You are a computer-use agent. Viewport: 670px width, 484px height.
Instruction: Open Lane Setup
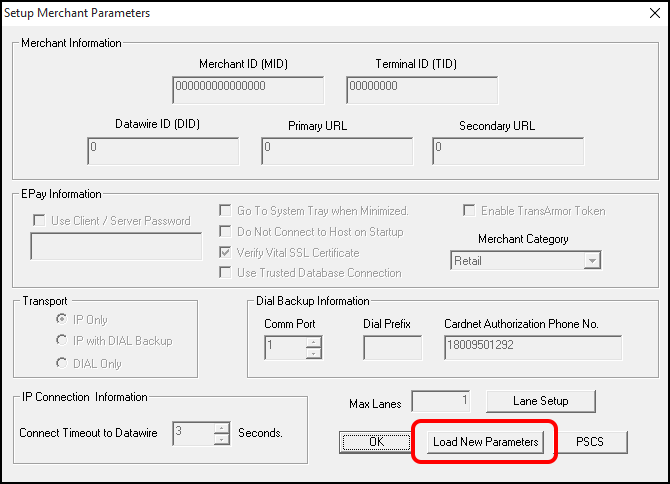(541, 401)
